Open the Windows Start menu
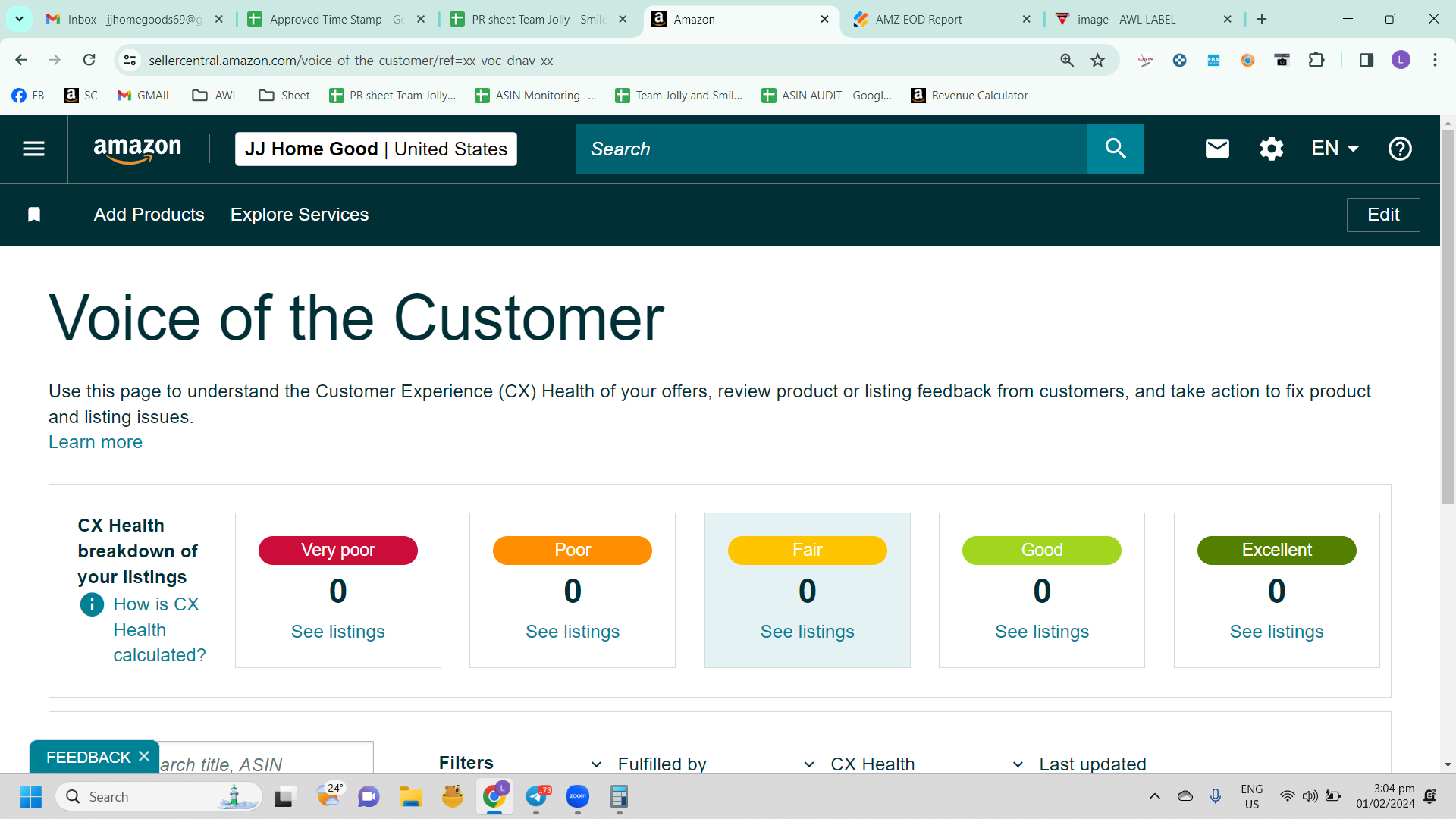 (30, 797)
